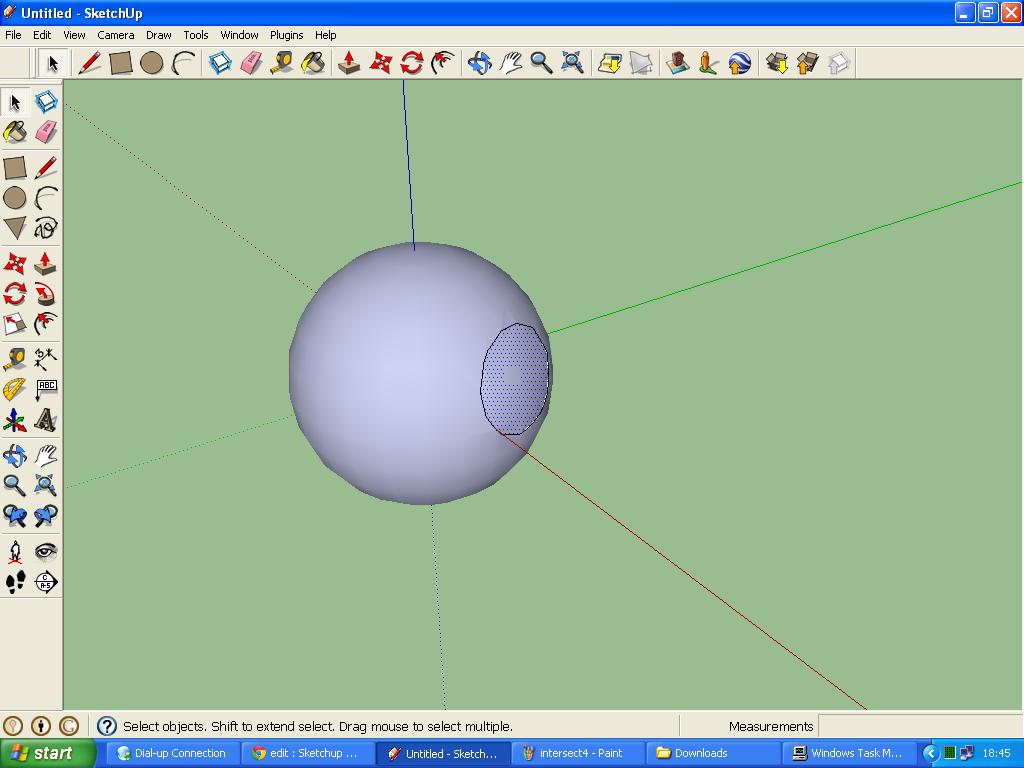Viewport: 1024px width, 768px height.
Task: Select the Move tool in top toolbar
Action: pos(380,63)
